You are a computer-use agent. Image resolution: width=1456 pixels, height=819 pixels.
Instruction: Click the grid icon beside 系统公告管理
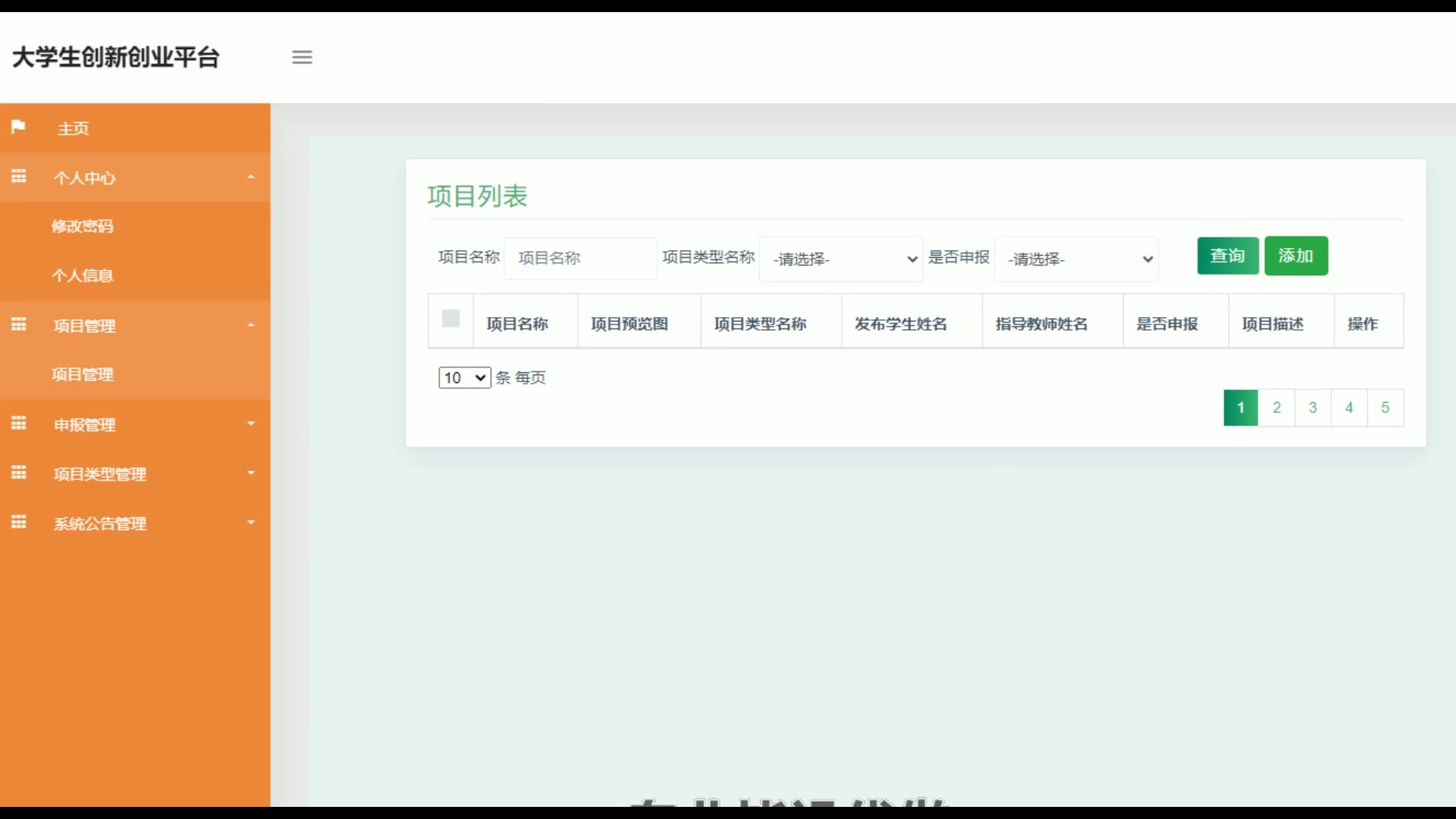point(19,522)
